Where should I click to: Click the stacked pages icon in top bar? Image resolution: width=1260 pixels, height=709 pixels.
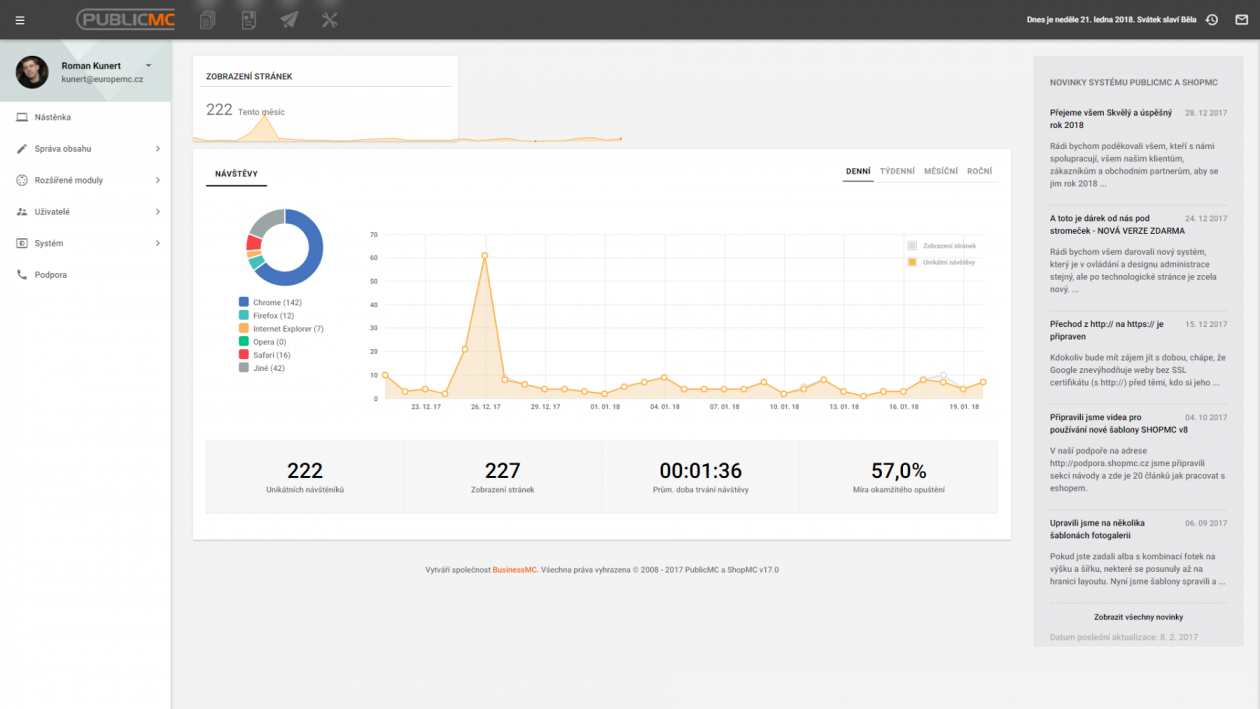[208, 20]
